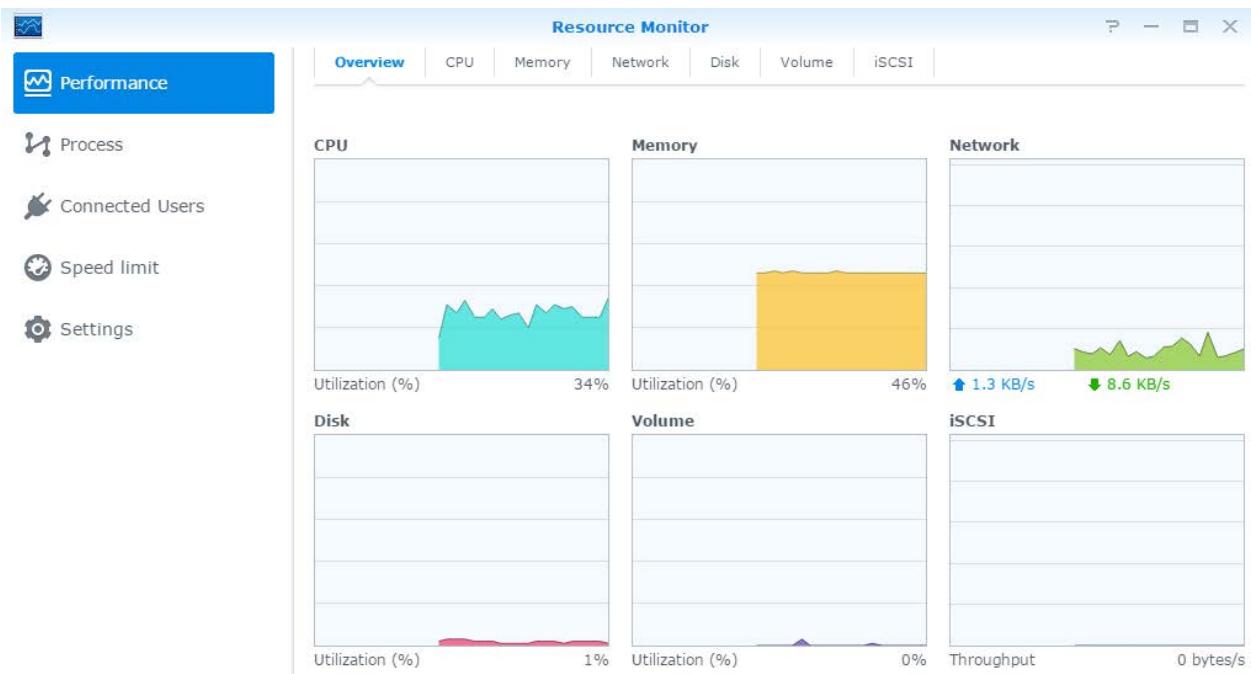The height and width of the screenshot is (674, 1251).
Task: Click the Network traffic graph
Action: (1097, 265)
